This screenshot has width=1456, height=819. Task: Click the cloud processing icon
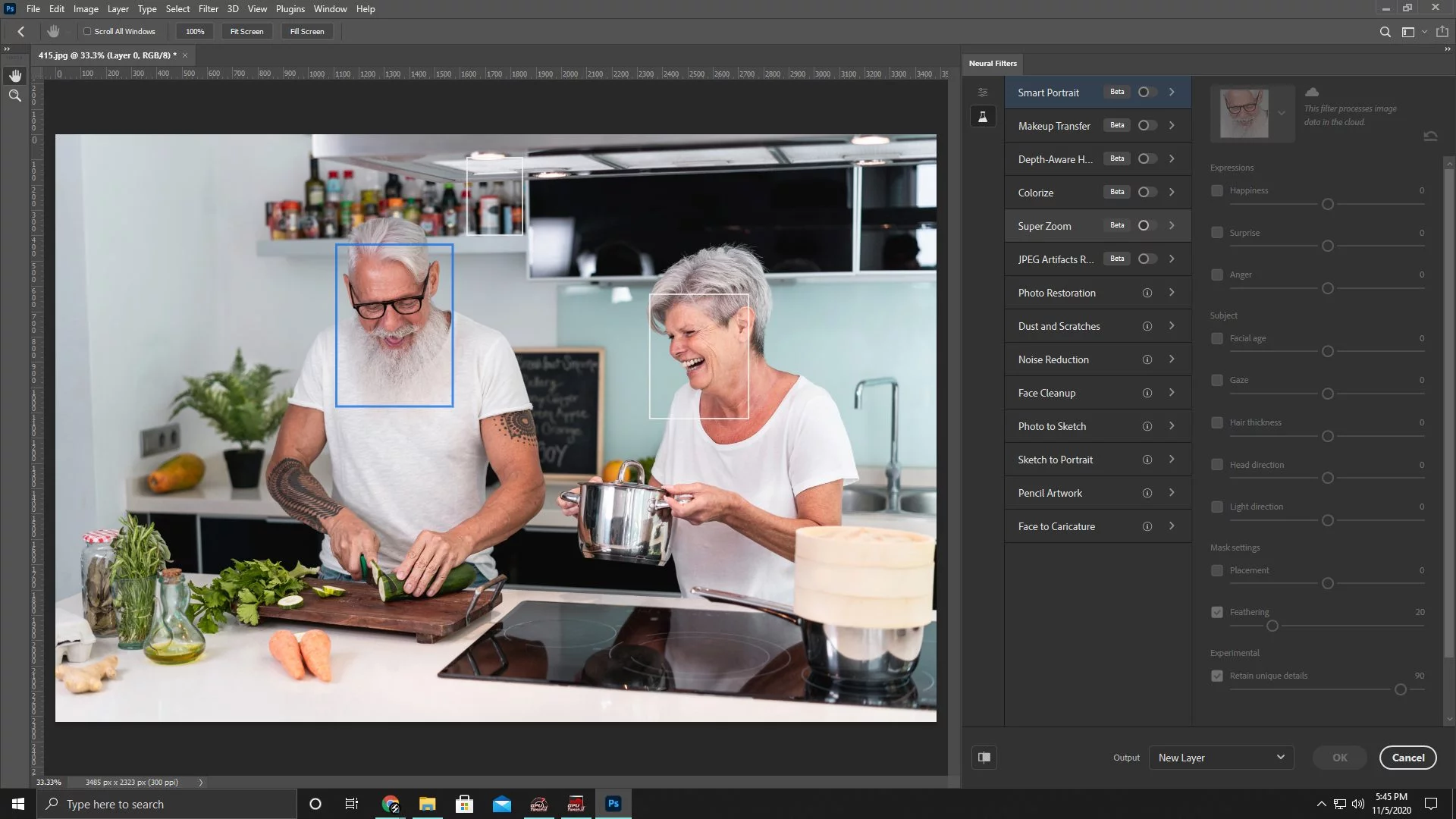tap(1312, 92)
